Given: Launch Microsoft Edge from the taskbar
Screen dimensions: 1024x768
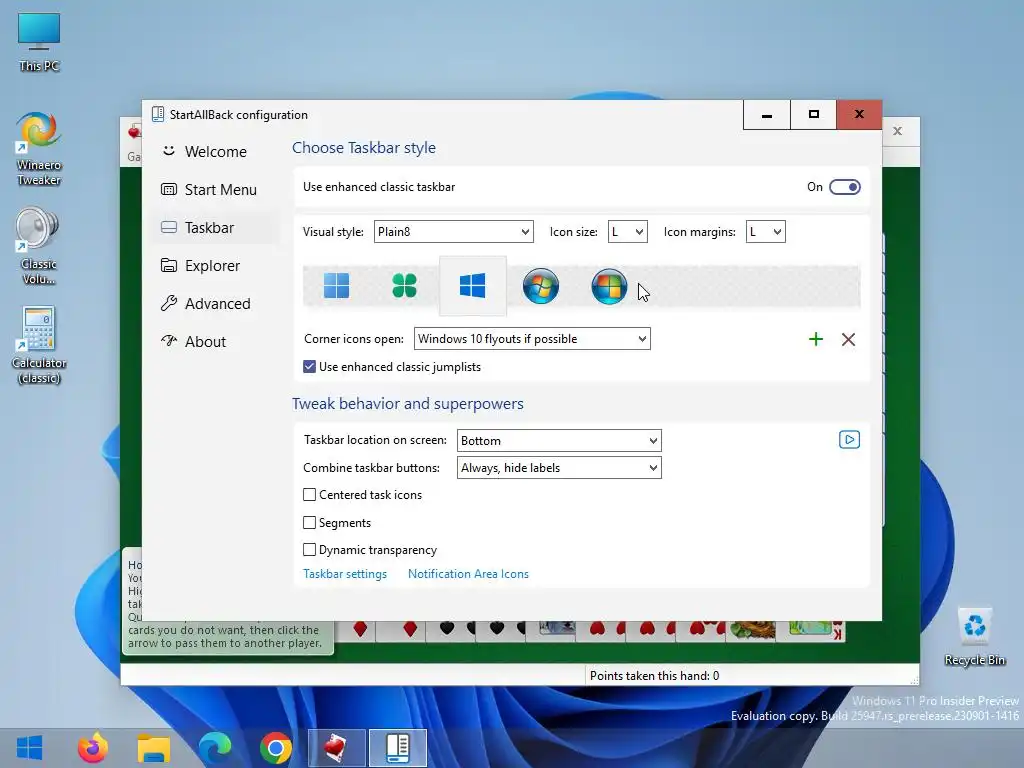Looking at the screenshot, I should tap(214, 748).
